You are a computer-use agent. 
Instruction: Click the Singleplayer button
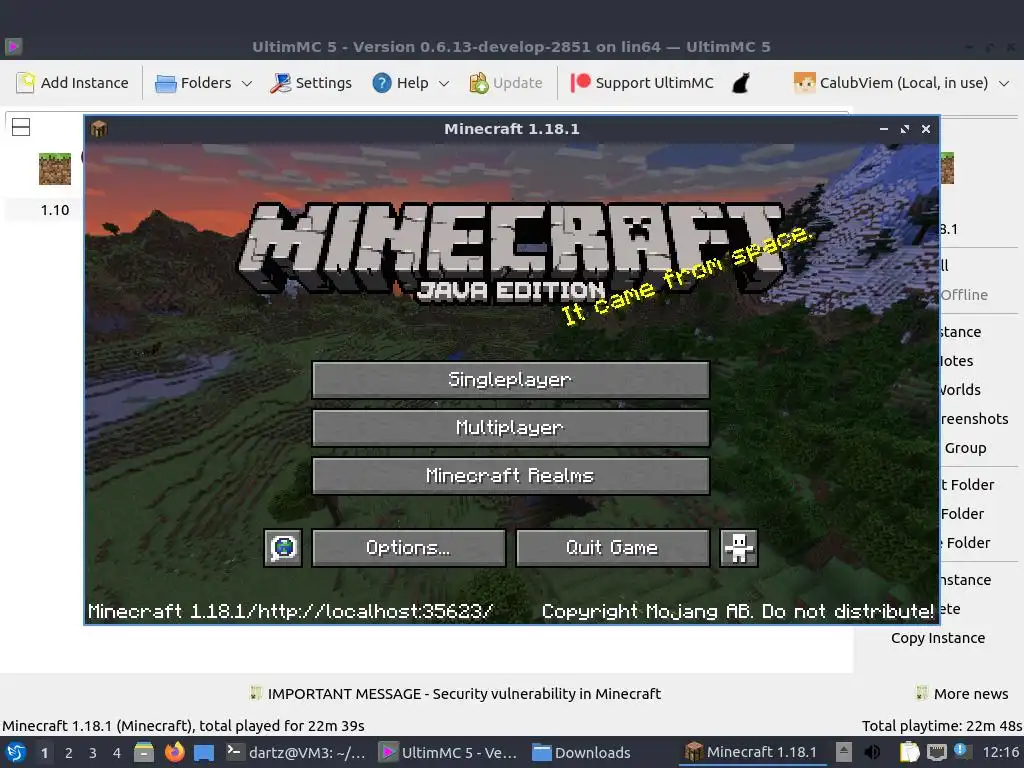pos(511,379)
